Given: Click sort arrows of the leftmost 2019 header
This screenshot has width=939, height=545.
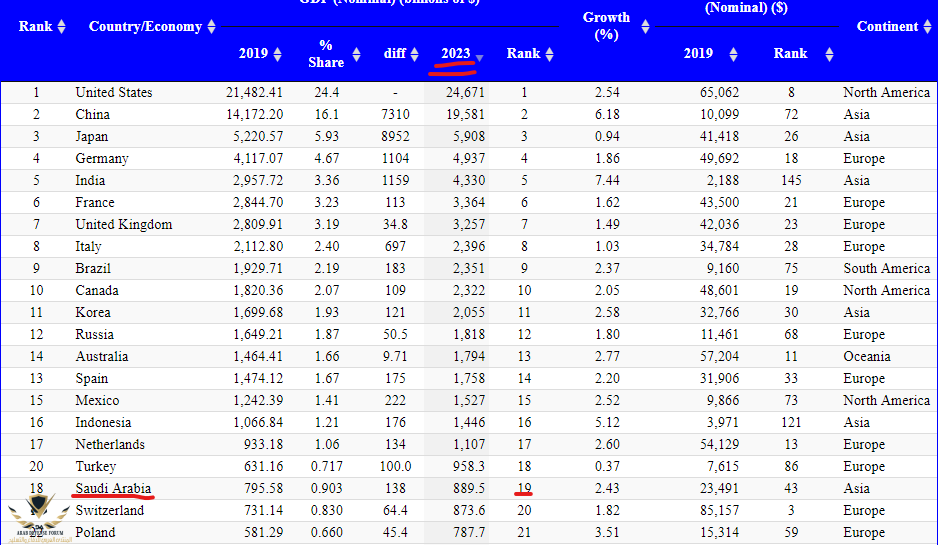Looking at the screenshot, I should tap(277, 54).
